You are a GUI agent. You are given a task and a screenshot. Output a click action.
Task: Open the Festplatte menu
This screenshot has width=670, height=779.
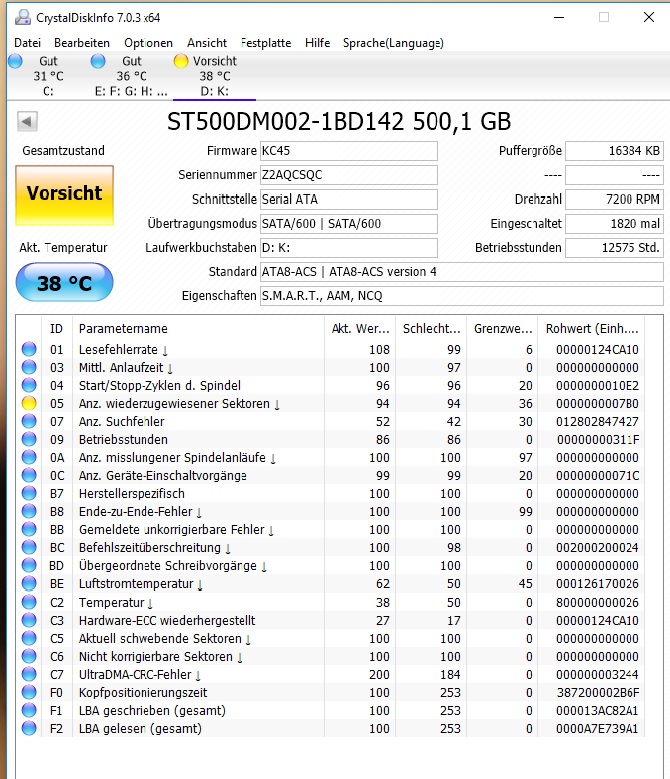[x=266, y=43]
